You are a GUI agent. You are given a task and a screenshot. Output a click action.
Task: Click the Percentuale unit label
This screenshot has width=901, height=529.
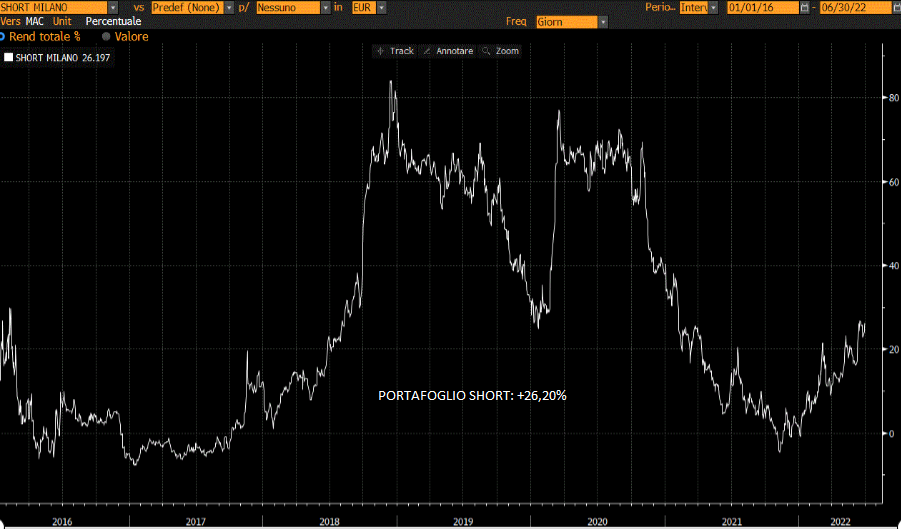point(114,21)
